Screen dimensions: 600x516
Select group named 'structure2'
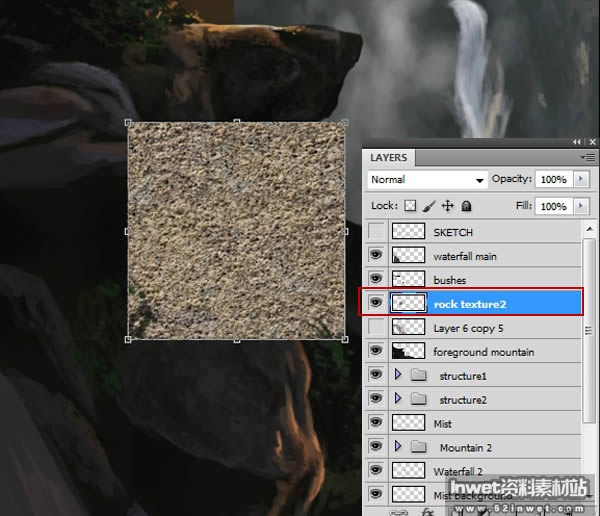point(463,400)
